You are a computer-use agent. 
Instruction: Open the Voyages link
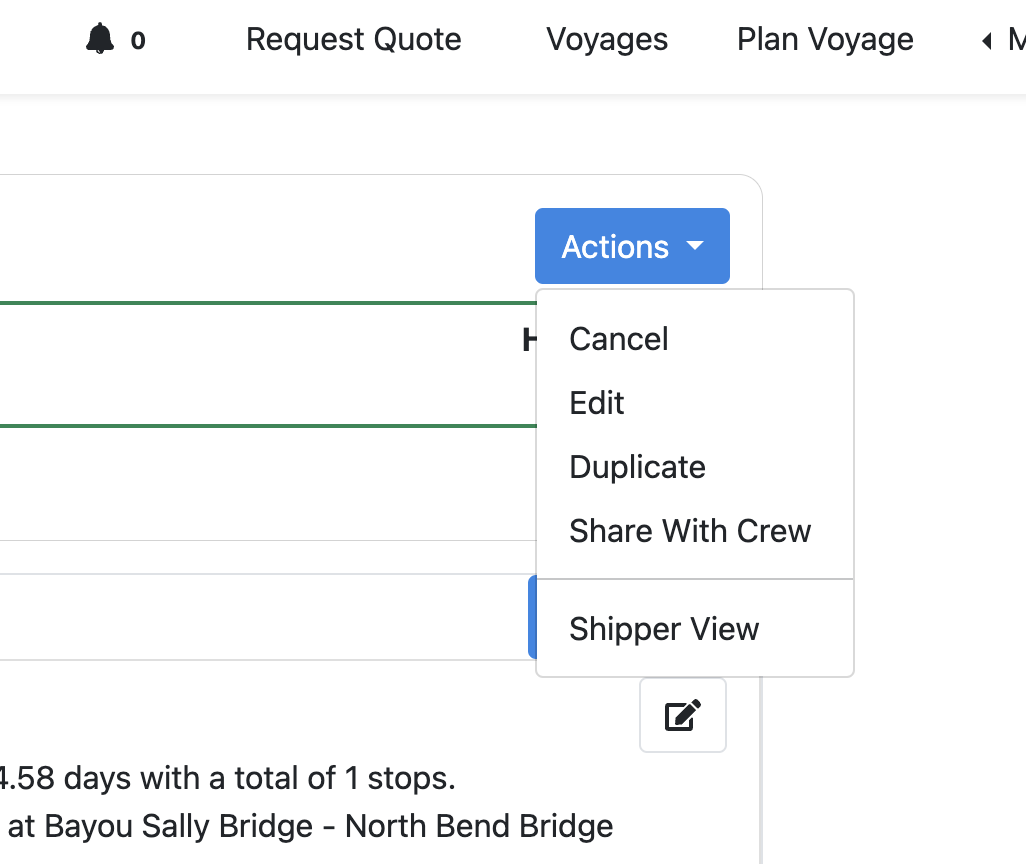607,40
